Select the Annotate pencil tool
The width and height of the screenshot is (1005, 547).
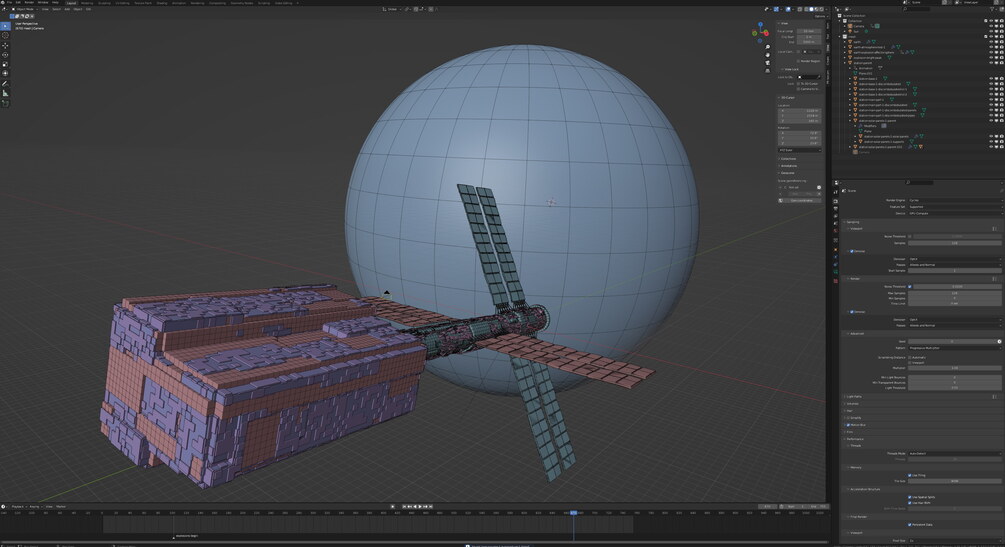[5, 84]
